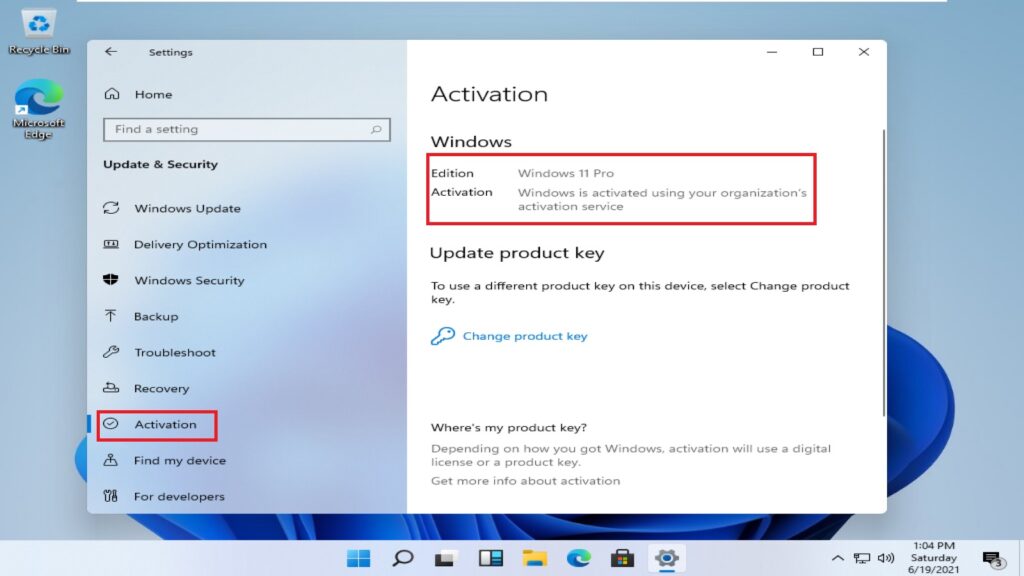Open the clock showing 1:04 PM
This screenshot has width=1024, height=576.
(934, 558)
